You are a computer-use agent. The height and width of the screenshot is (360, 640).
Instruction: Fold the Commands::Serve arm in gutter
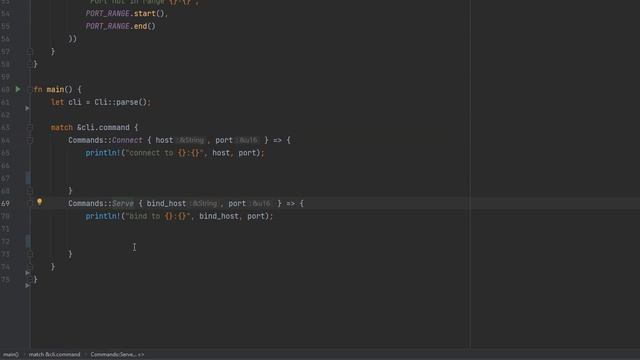30,203
